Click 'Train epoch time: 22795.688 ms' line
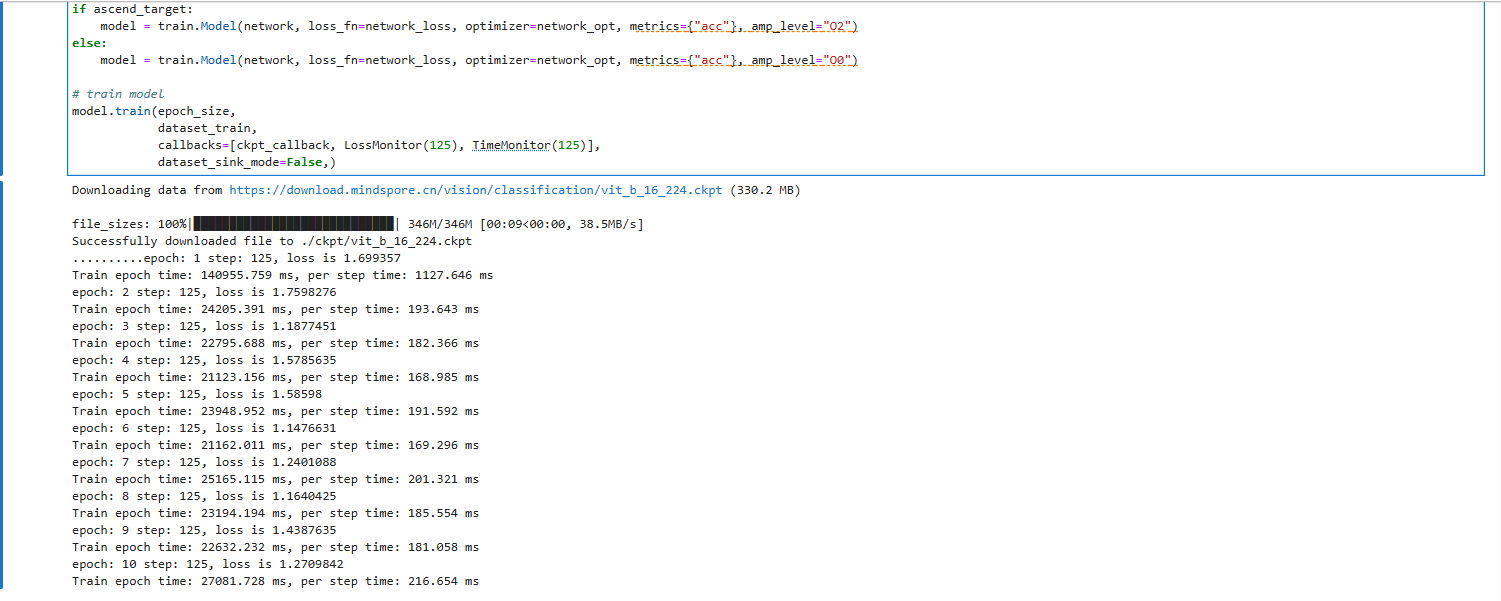This screenshot has height=601, width=1501. (275, 343)
